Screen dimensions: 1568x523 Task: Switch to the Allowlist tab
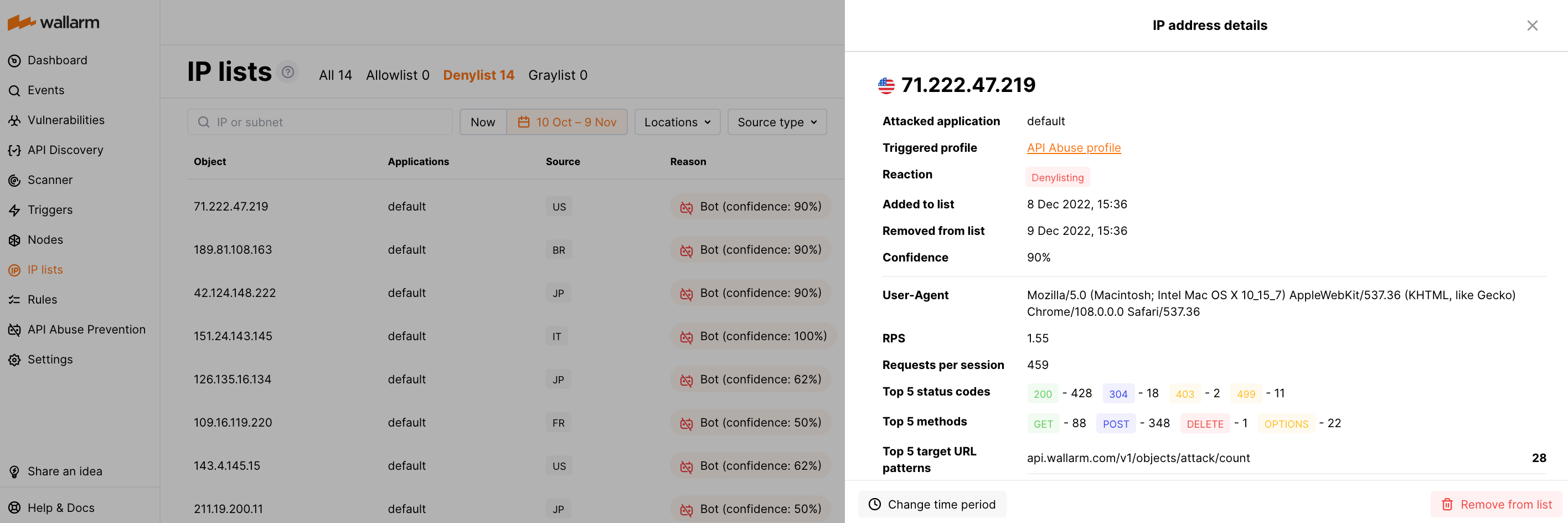coord(398,75)
